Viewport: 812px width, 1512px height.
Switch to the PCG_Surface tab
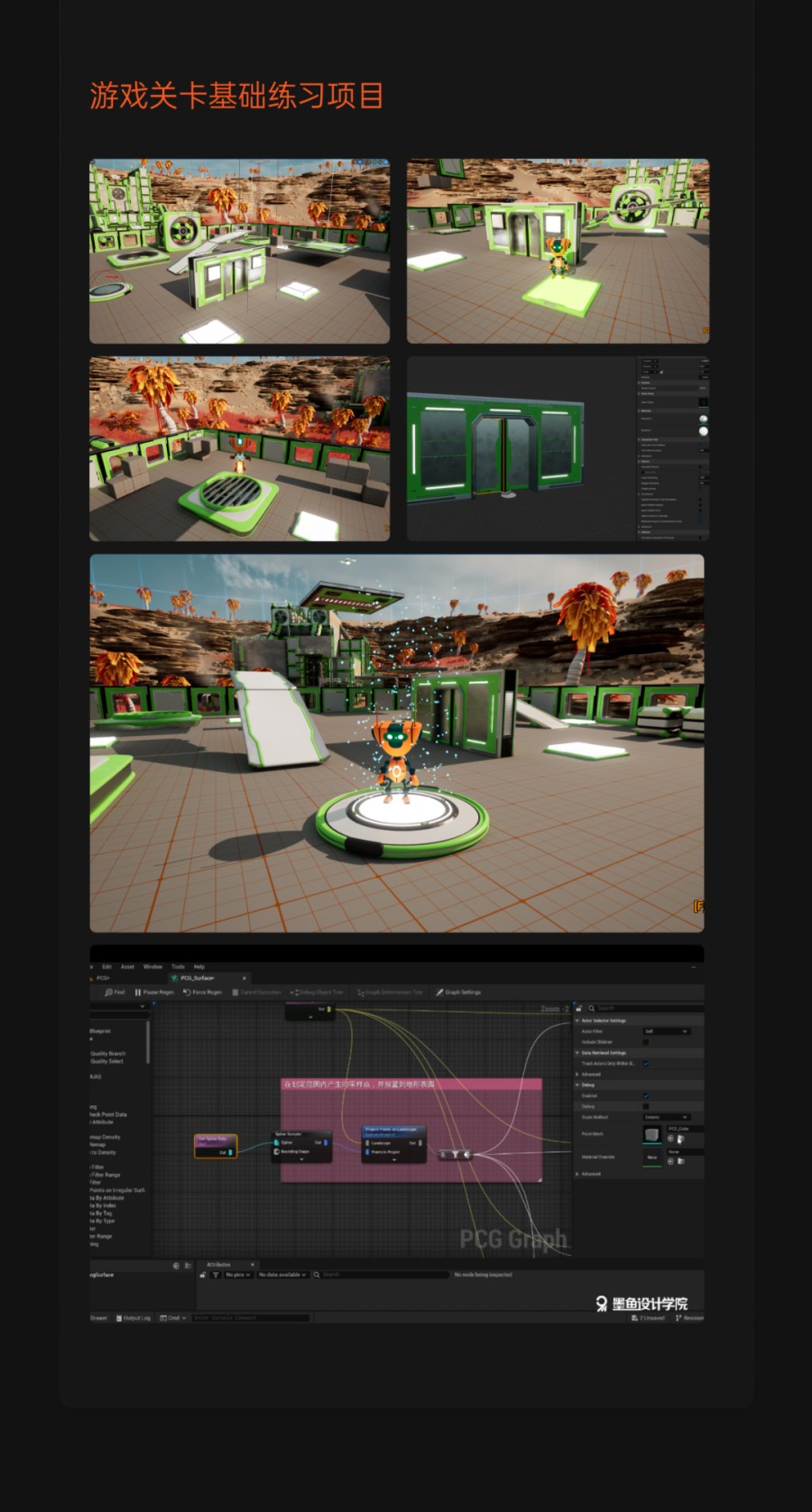(x=198, y=978)
